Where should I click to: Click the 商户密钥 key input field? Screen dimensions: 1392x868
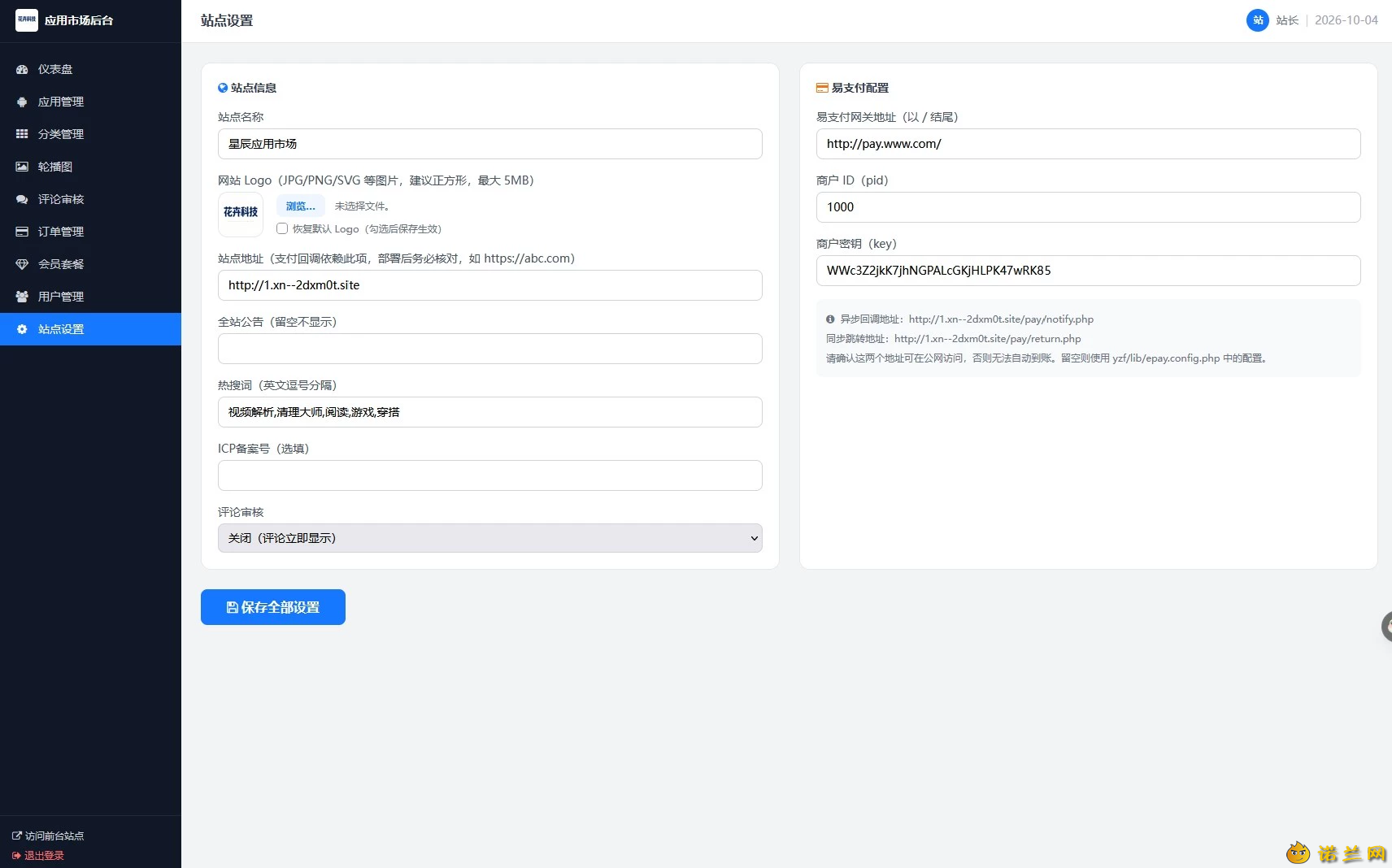1089,271
